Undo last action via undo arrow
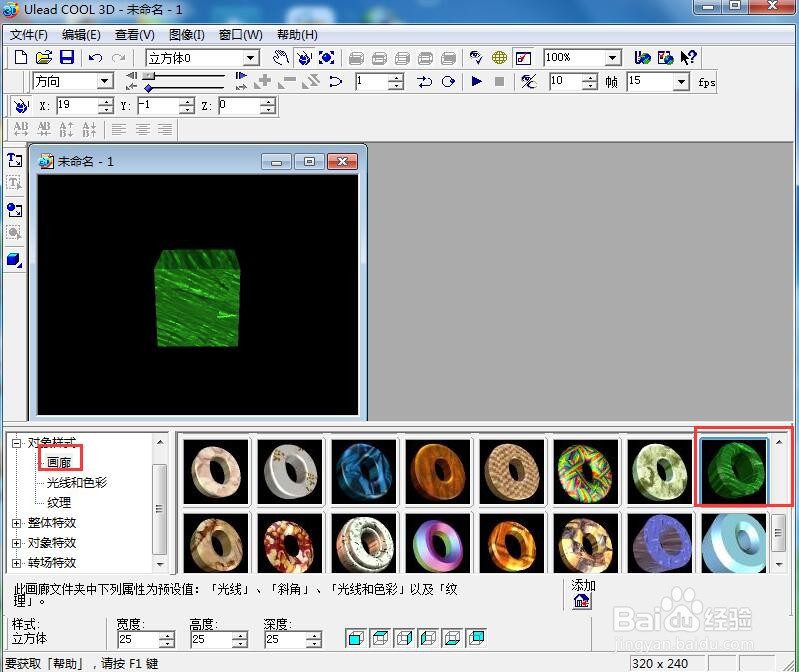 pyautogui.click(x=95, y=58)
